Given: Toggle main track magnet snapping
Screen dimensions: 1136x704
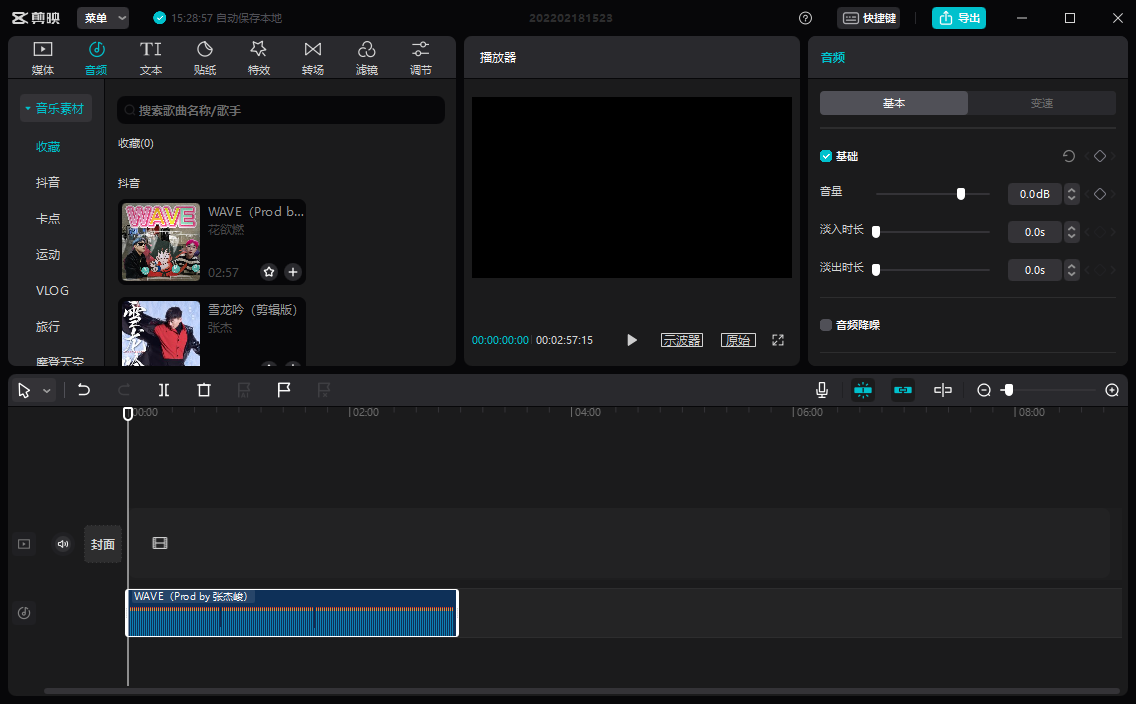Looking at the screenshot, I should tap(863, 390).
